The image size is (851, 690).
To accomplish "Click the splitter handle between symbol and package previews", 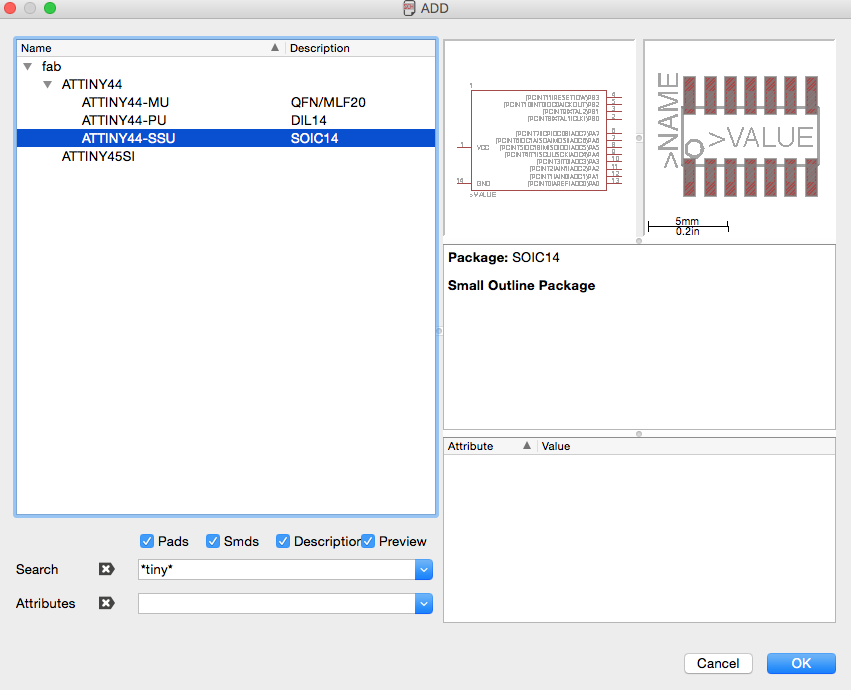I will click(x=639, y=138).
